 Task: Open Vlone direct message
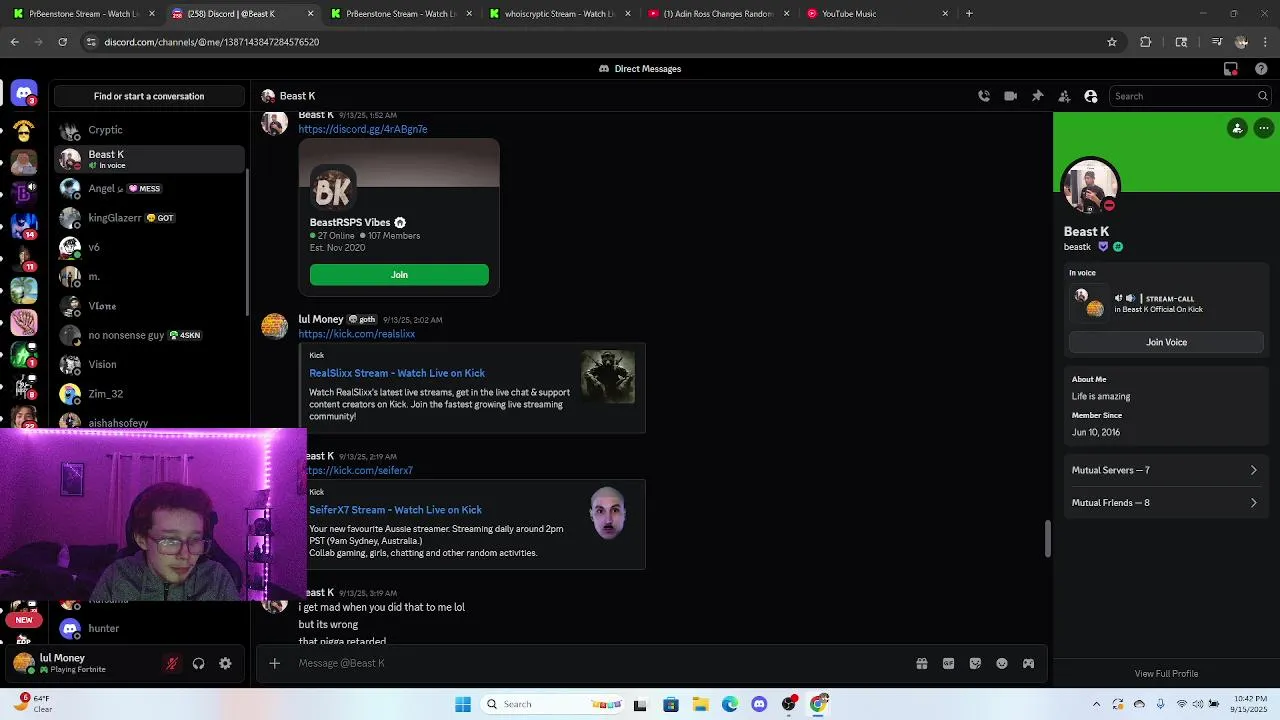(149, 306)
